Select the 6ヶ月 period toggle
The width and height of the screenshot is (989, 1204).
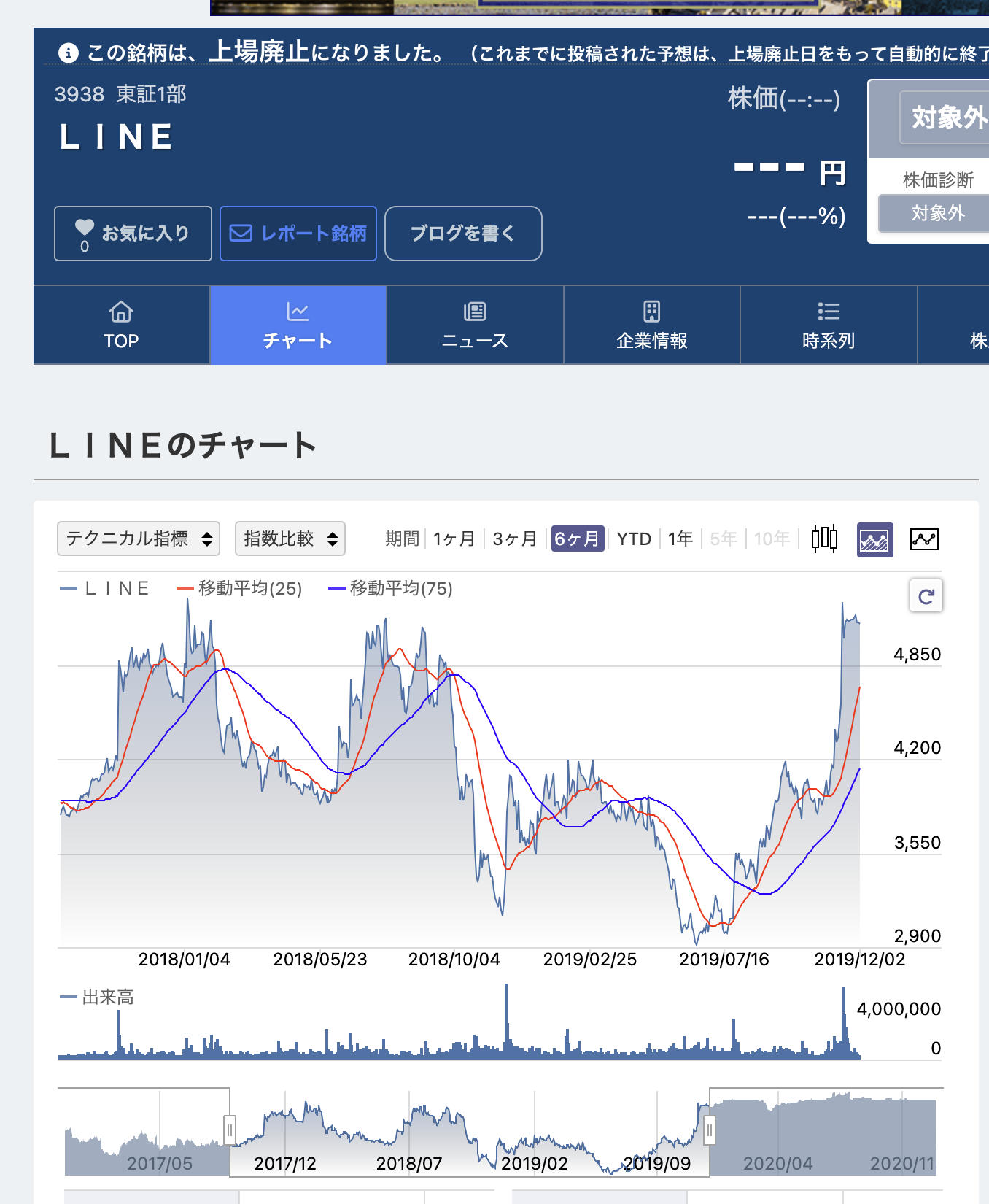click(577, 539)
